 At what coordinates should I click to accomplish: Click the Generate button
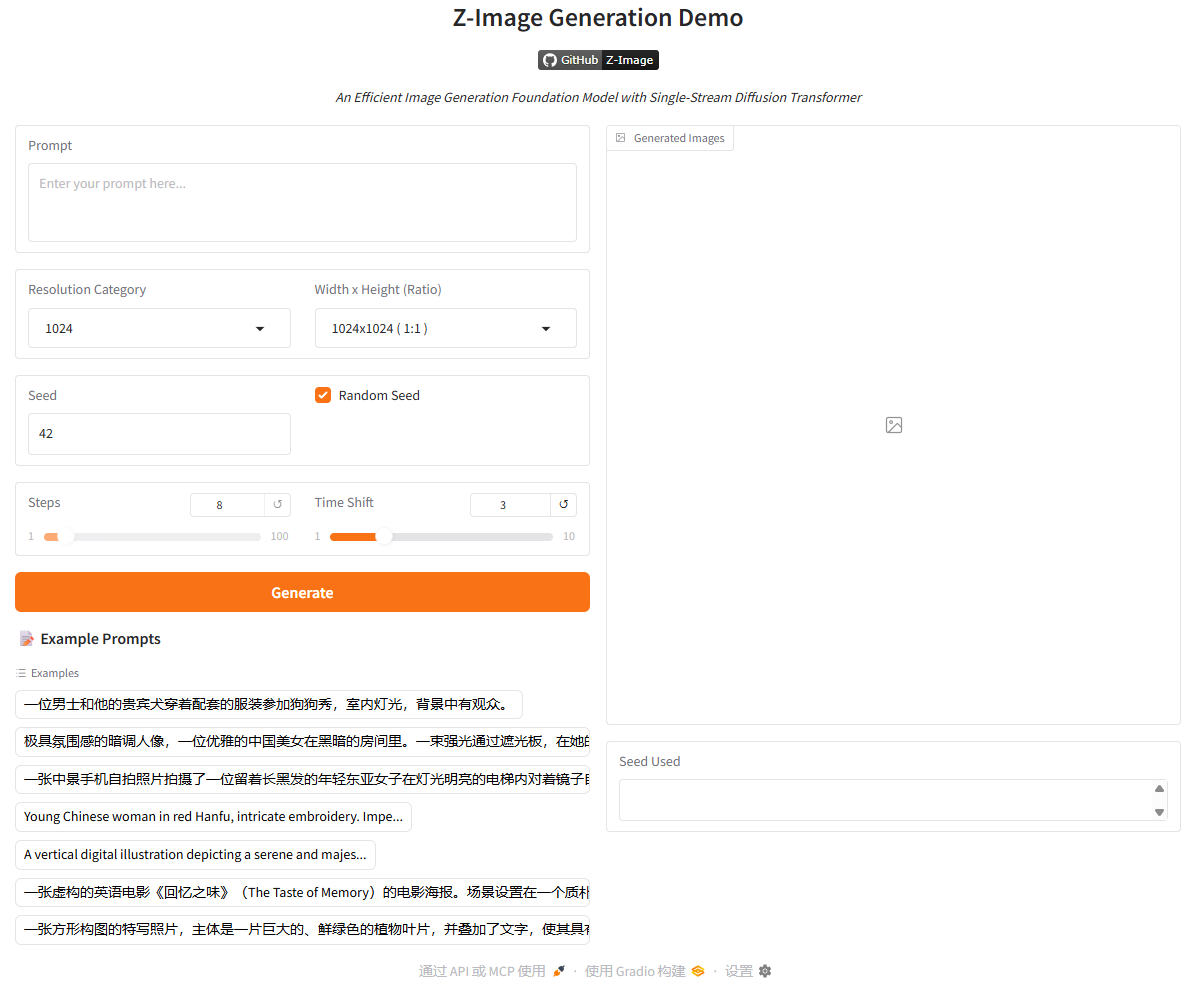click(302, 592)
